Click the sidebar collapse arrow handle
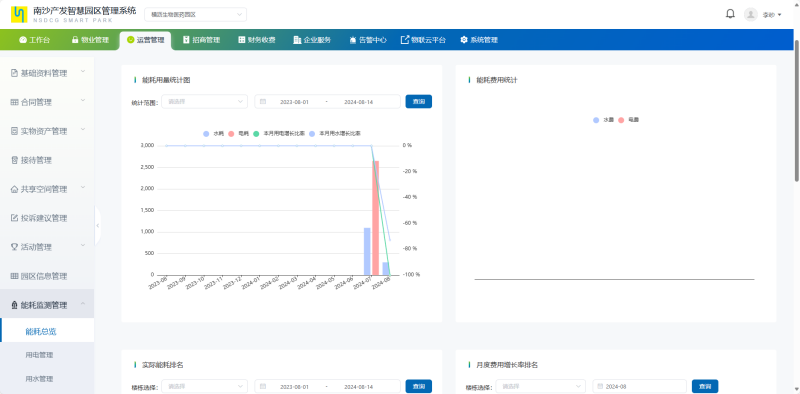The height and width of the screenshot is (394, 800). point(97,225)
